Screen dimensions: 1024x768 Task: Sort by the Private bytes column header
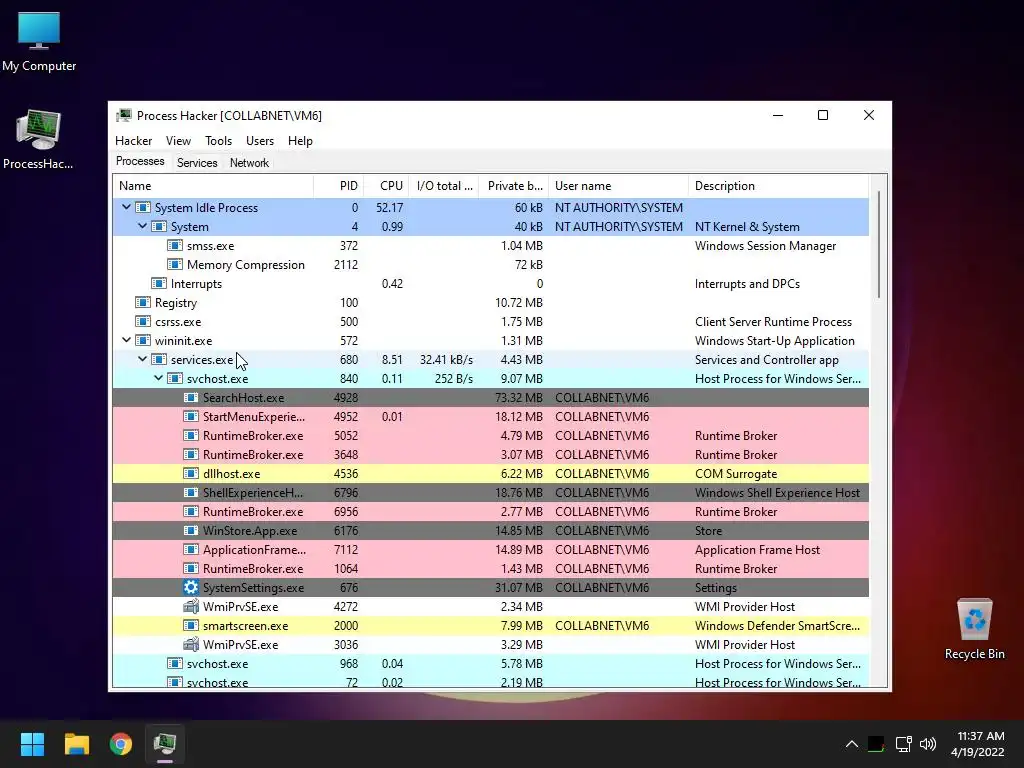click(514, 185)
